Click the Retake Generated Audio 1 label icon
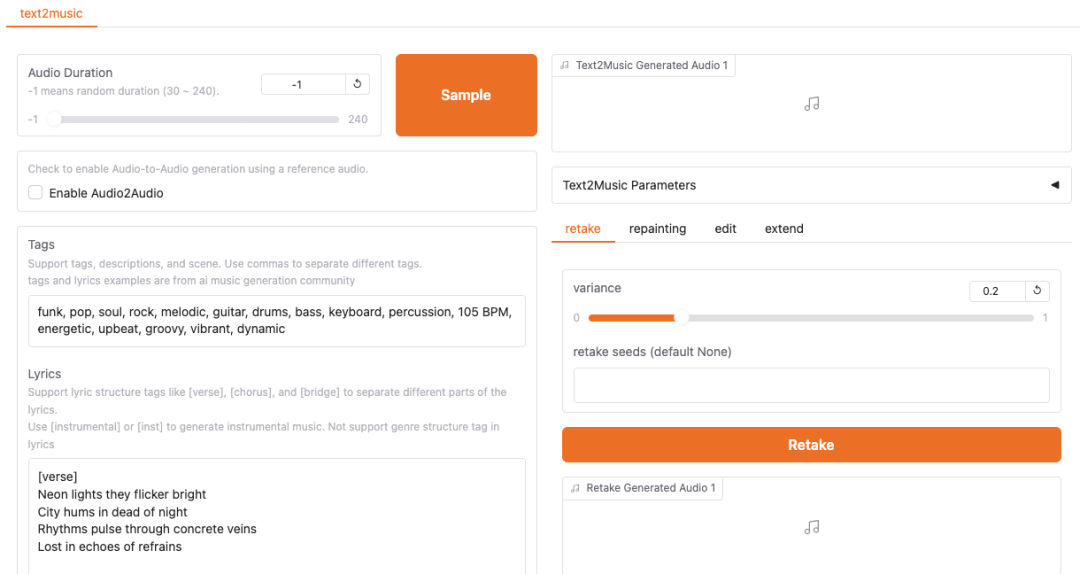This screenshot has width=1080, height=574. tap(575, 489)
